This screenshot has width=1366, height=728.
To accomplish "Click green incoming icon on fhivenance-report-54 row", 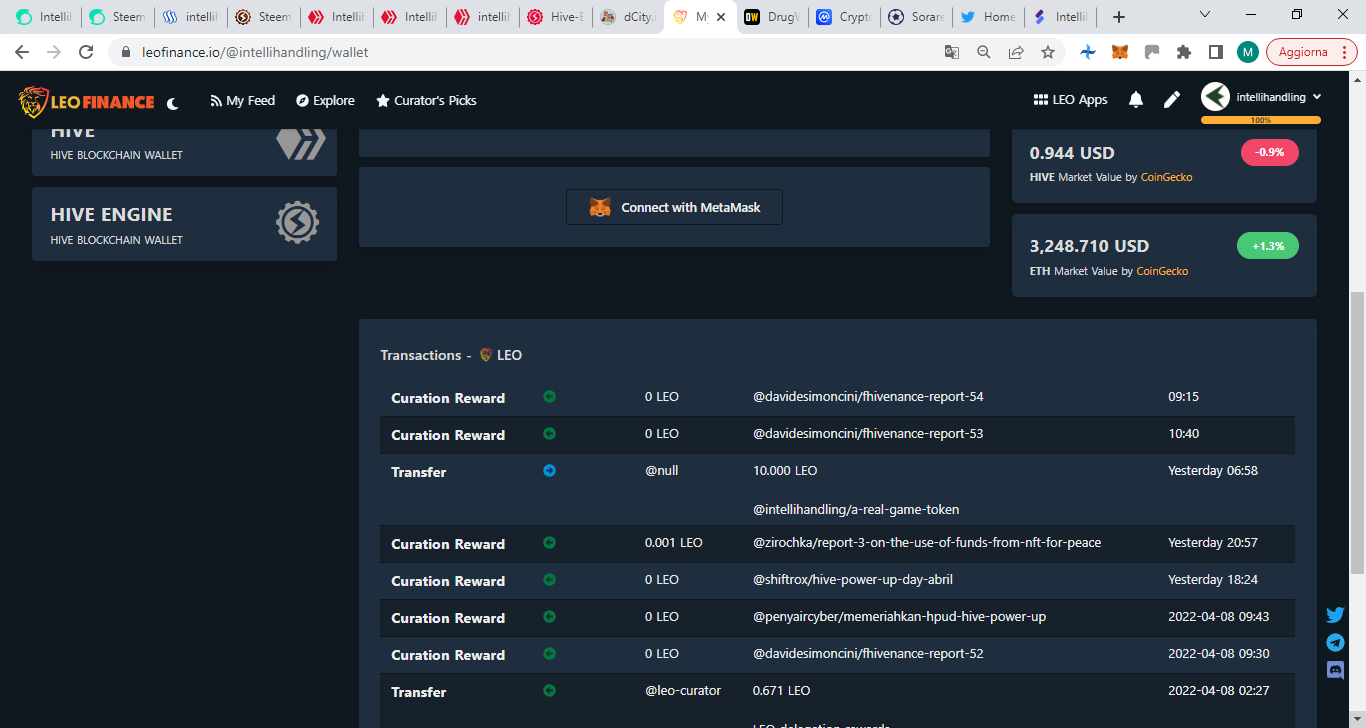I will click(x=549, y=396).
